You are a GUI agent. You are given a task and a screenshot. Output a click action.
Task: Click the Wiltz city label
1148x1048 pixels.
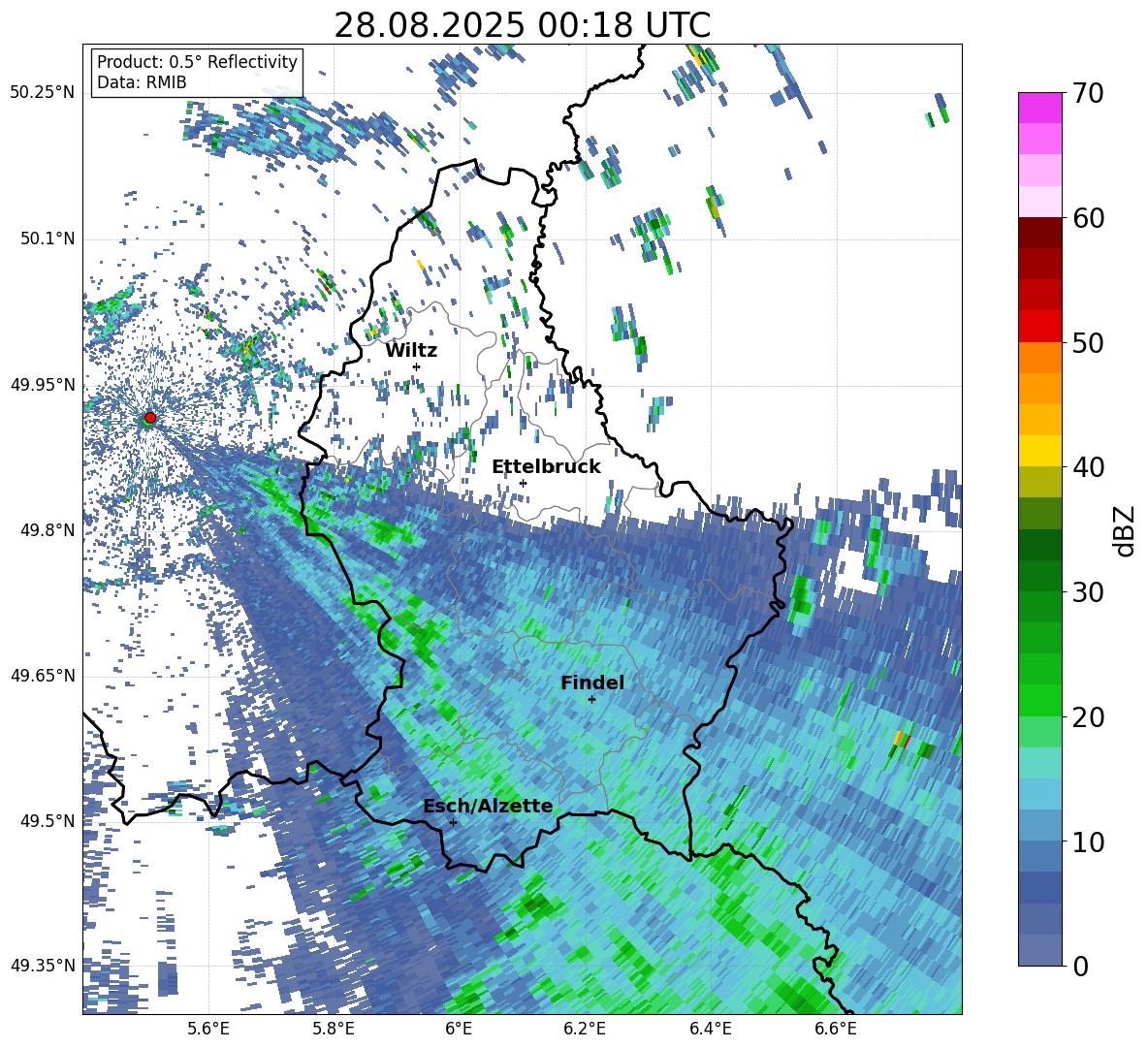click(411, 350)
